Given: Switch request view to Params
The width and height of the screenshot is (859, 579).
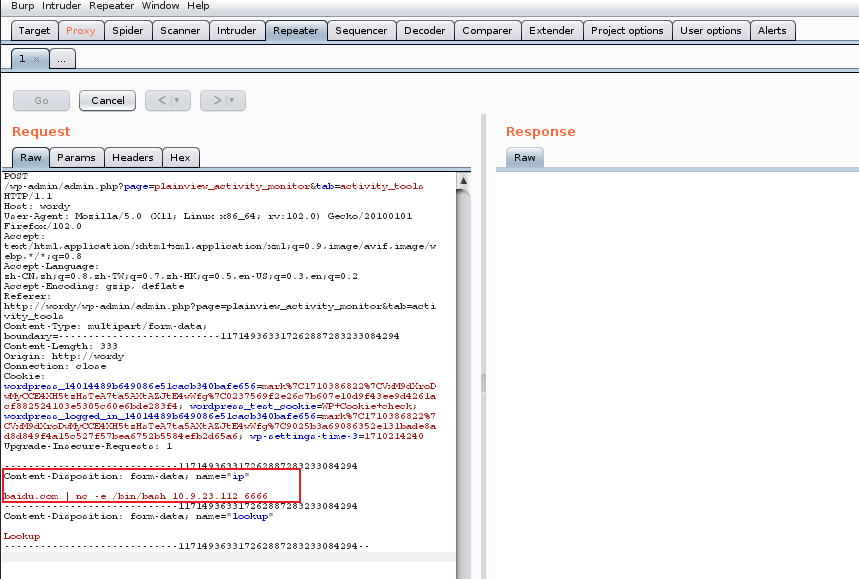Looking at the screenshot, I should click(76, 158).
